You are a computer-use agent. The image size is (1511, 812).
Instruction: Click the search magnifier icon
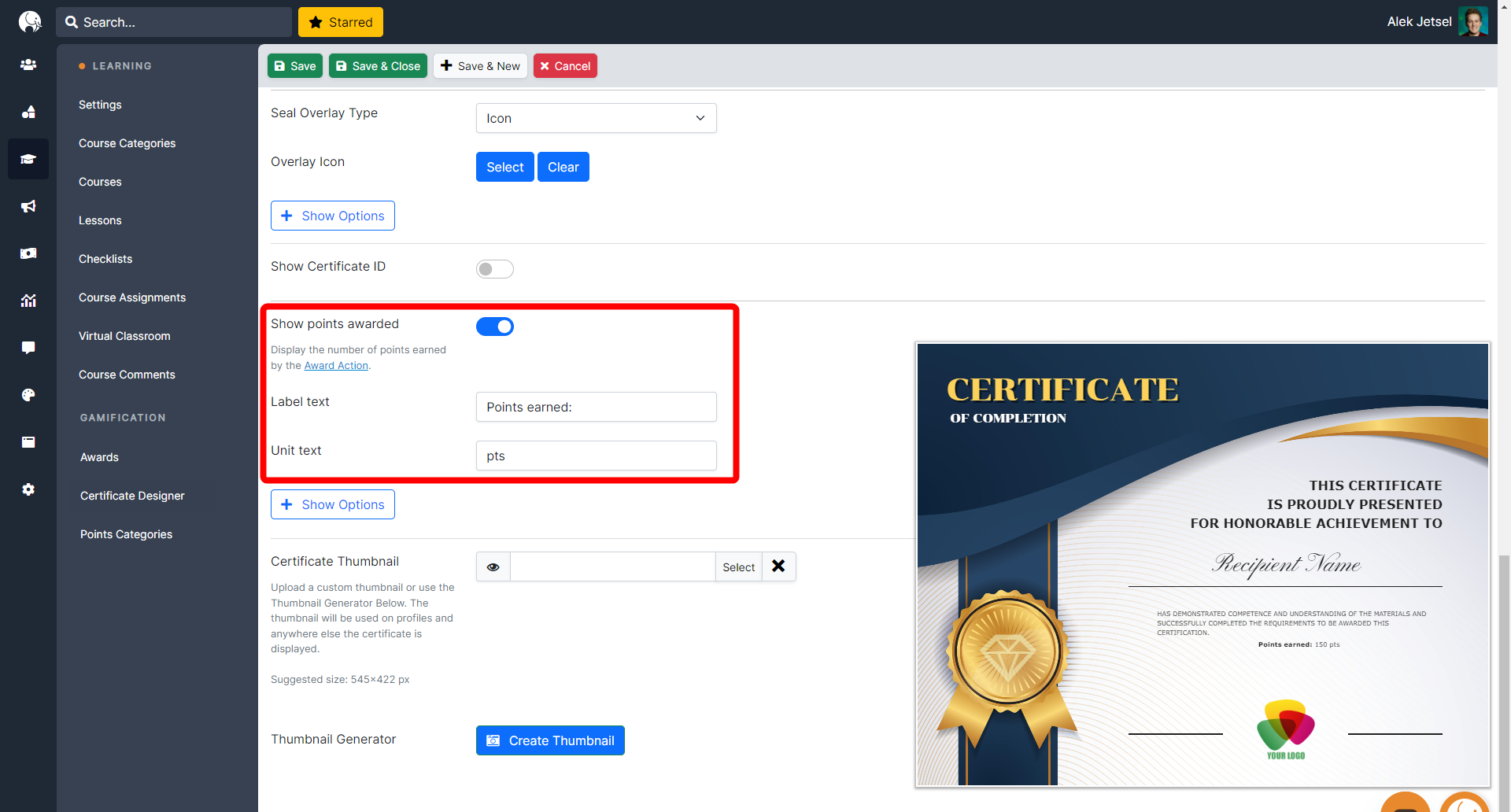(x=72, y=22)
